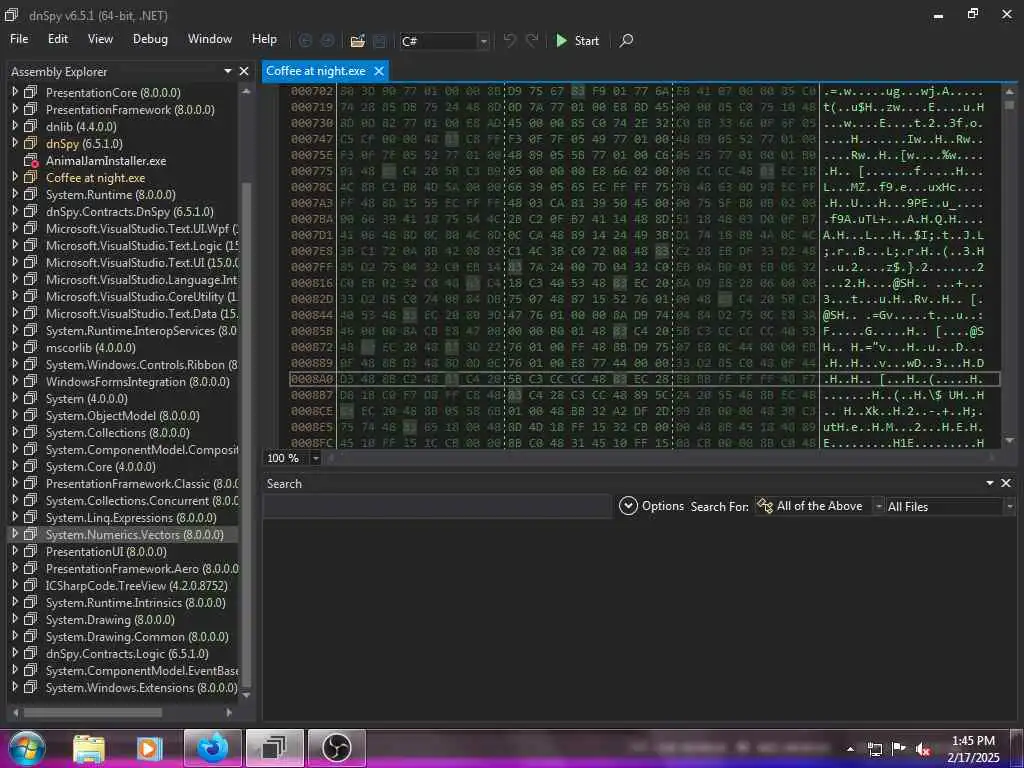Image resolution: width=1024 pixels, height=768 pixels.
Task: Click the AnimalJamInstaller.exe file icon
Action: 31,161
